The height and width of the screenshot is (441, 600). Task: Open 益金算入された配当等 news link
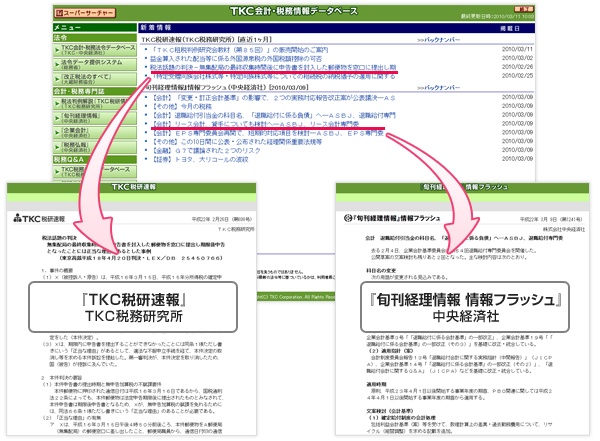[236, 59]
